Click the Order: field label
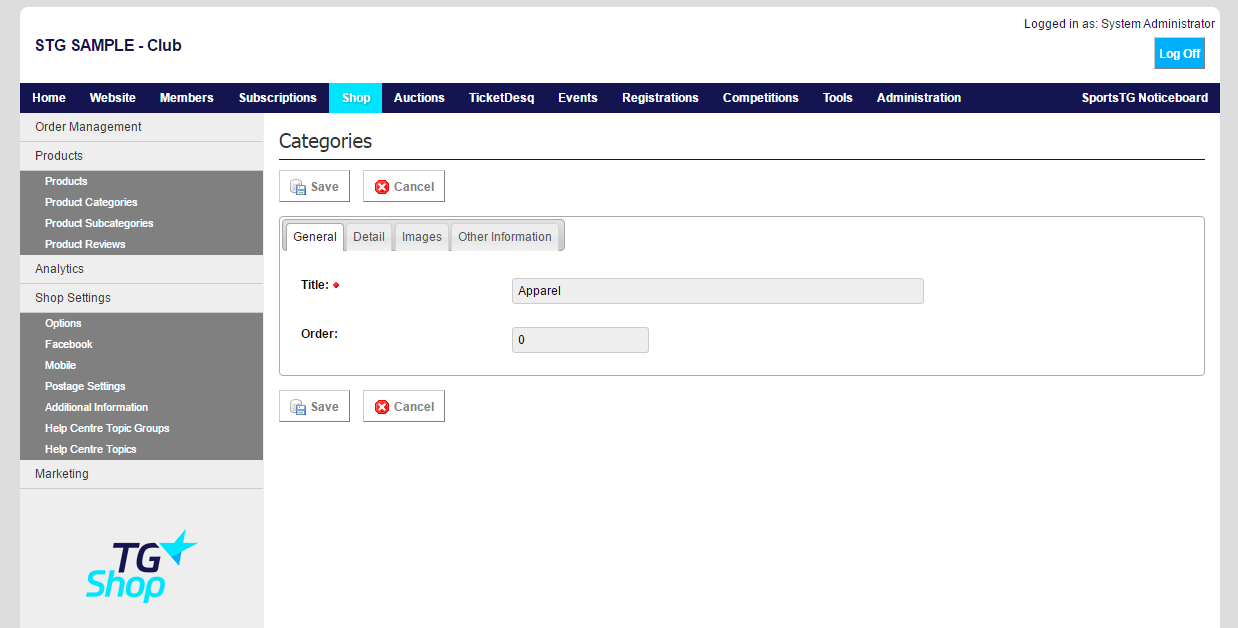 [319, 334]
